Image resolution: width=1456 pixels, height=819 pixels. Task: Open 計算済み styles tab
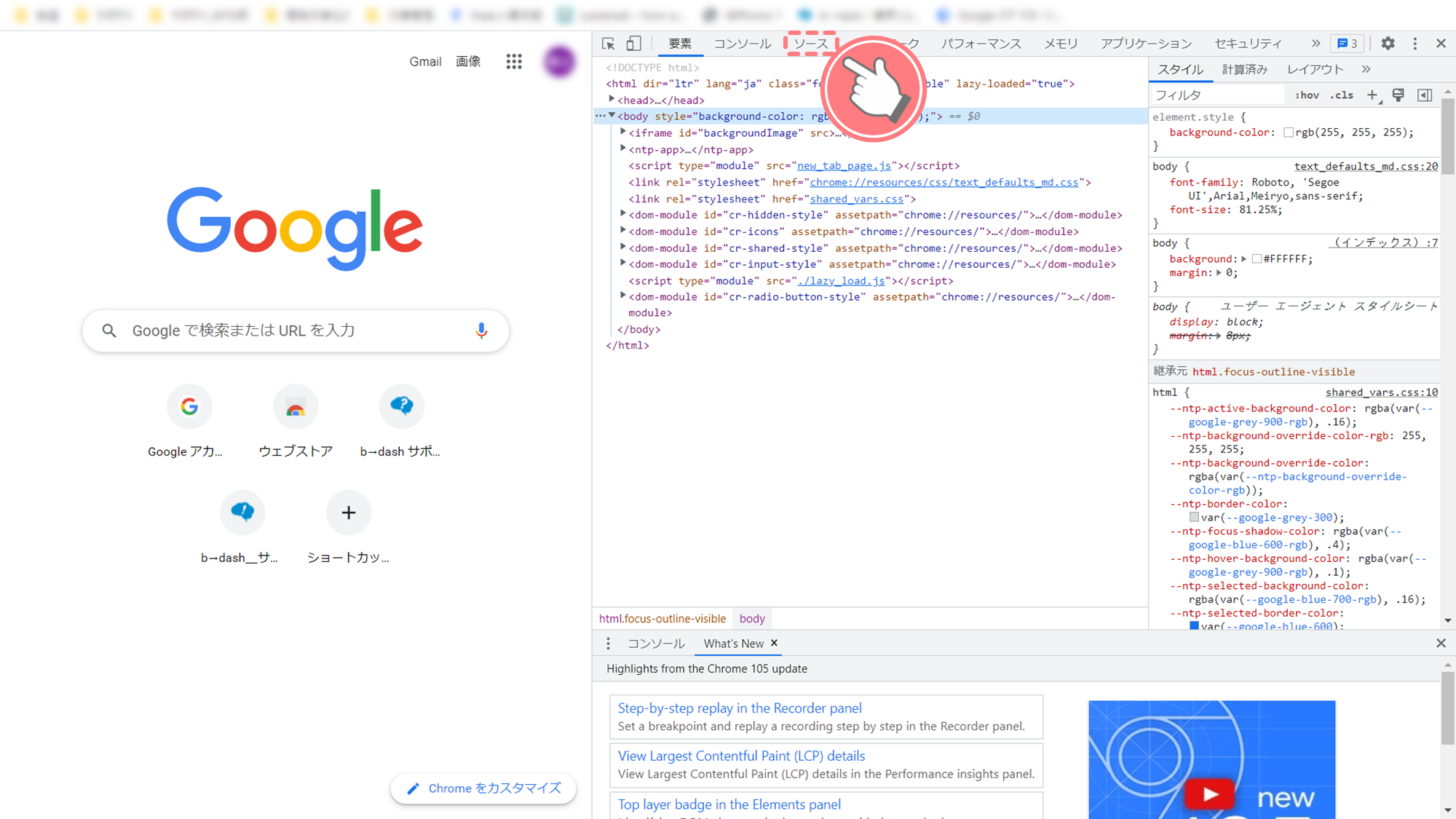pos(1244,69)
